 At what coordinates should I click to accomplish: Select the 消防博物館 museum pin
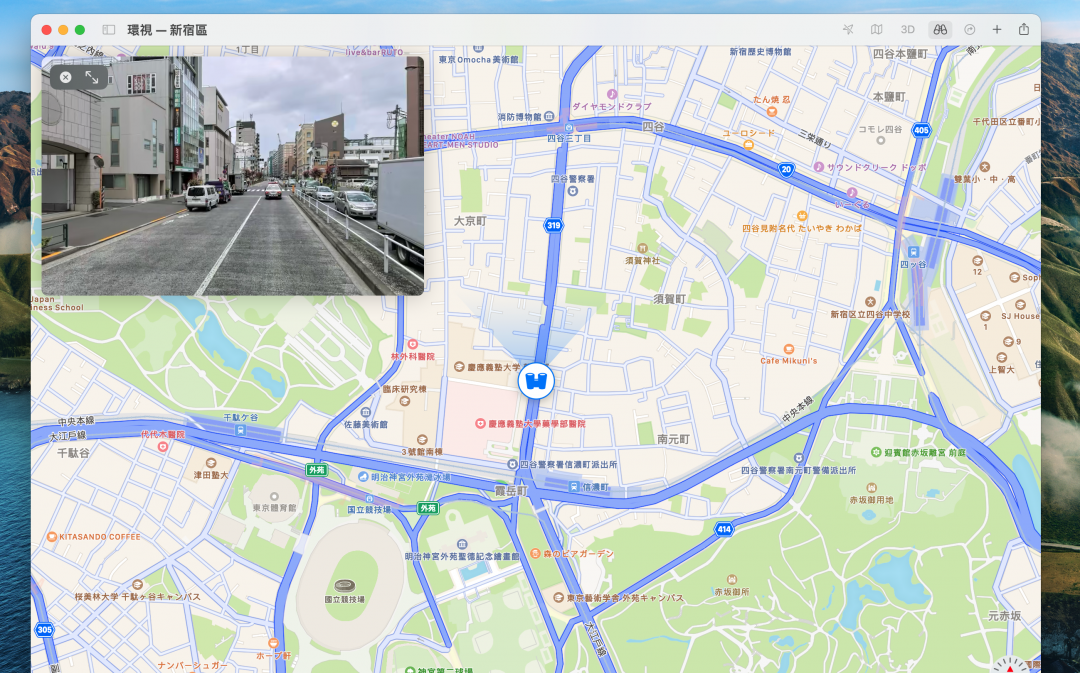(549, 116)
